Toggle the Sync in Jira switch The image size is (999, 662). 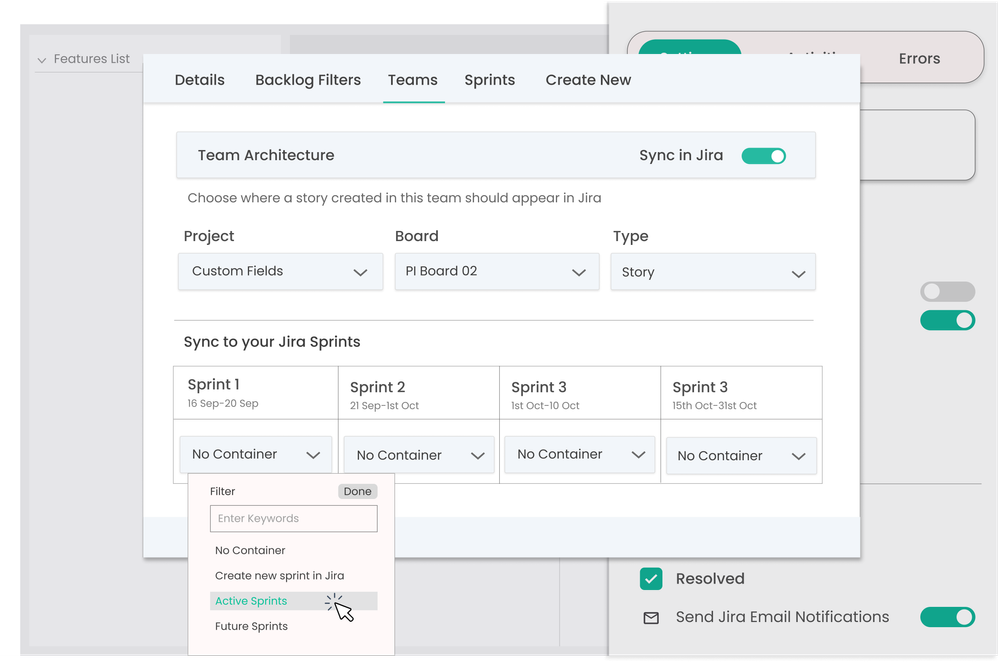point(763,156)
